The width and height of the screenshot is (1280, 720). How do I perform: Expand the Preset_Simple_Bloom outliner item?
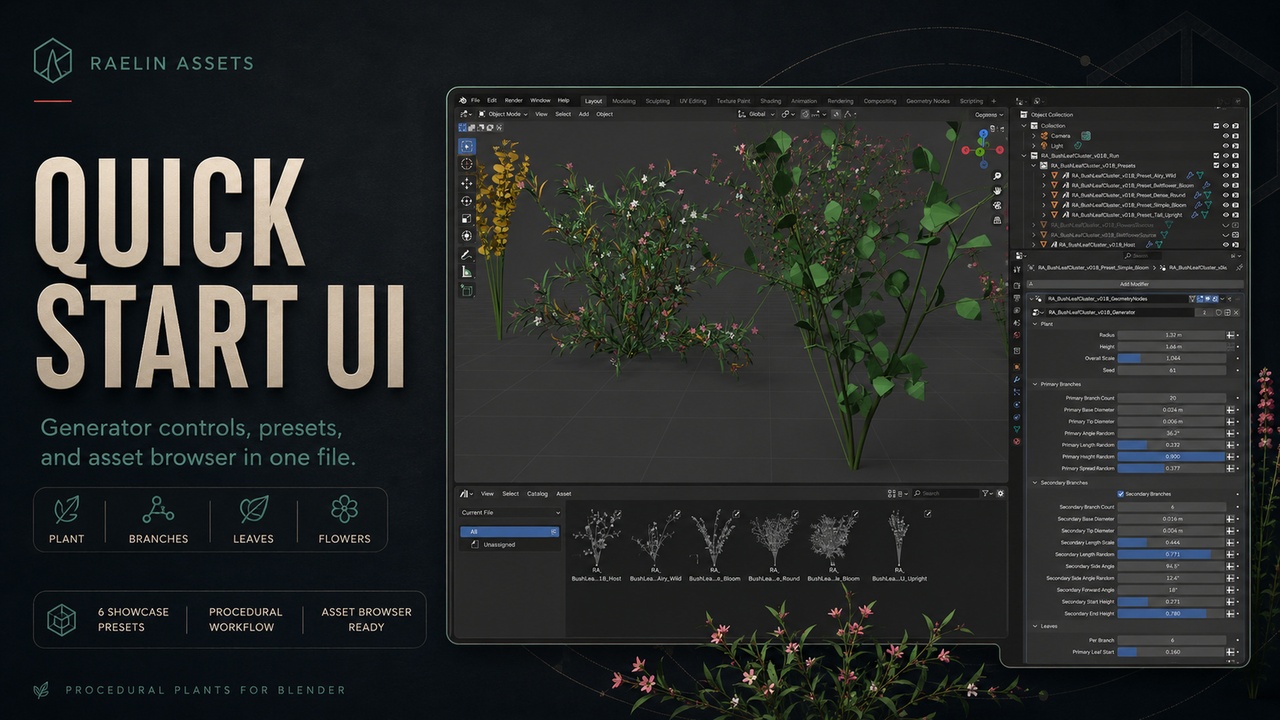point(1044,205)
